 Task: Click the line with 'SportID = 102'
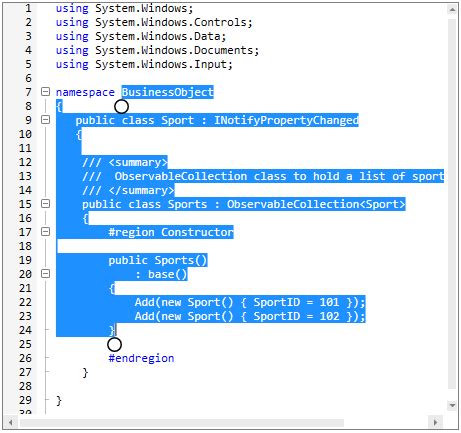tap(250, 316)
